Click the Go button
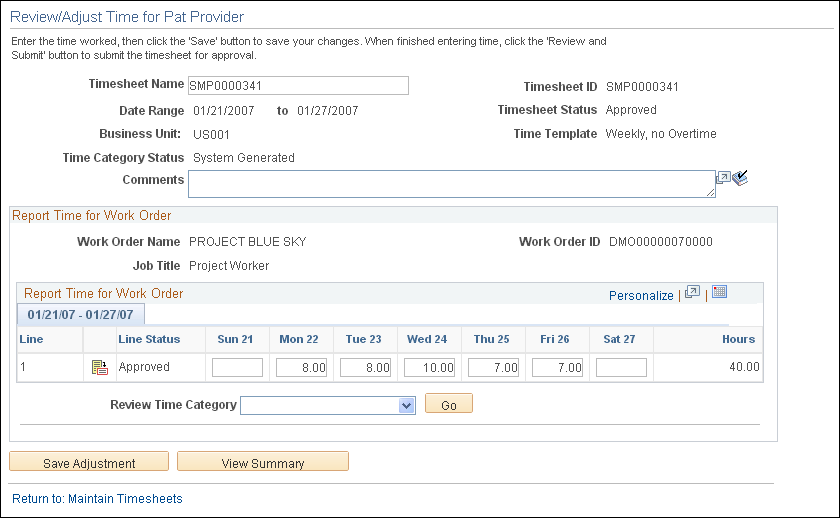The height and width of the screenshot is (518, 840). point(449,403)
